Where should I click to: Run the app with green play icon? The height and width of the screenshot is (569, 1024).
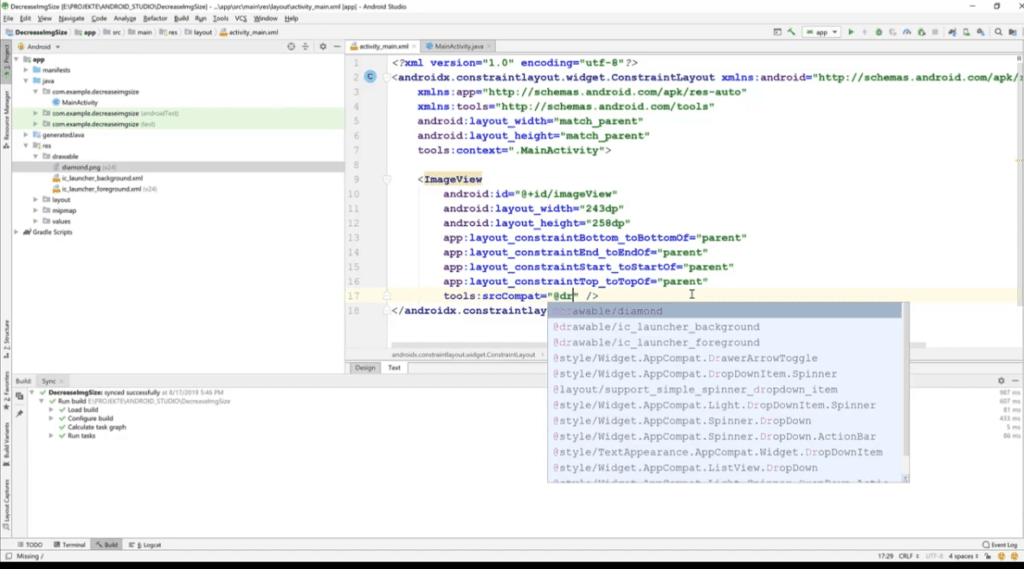(851, 32)
